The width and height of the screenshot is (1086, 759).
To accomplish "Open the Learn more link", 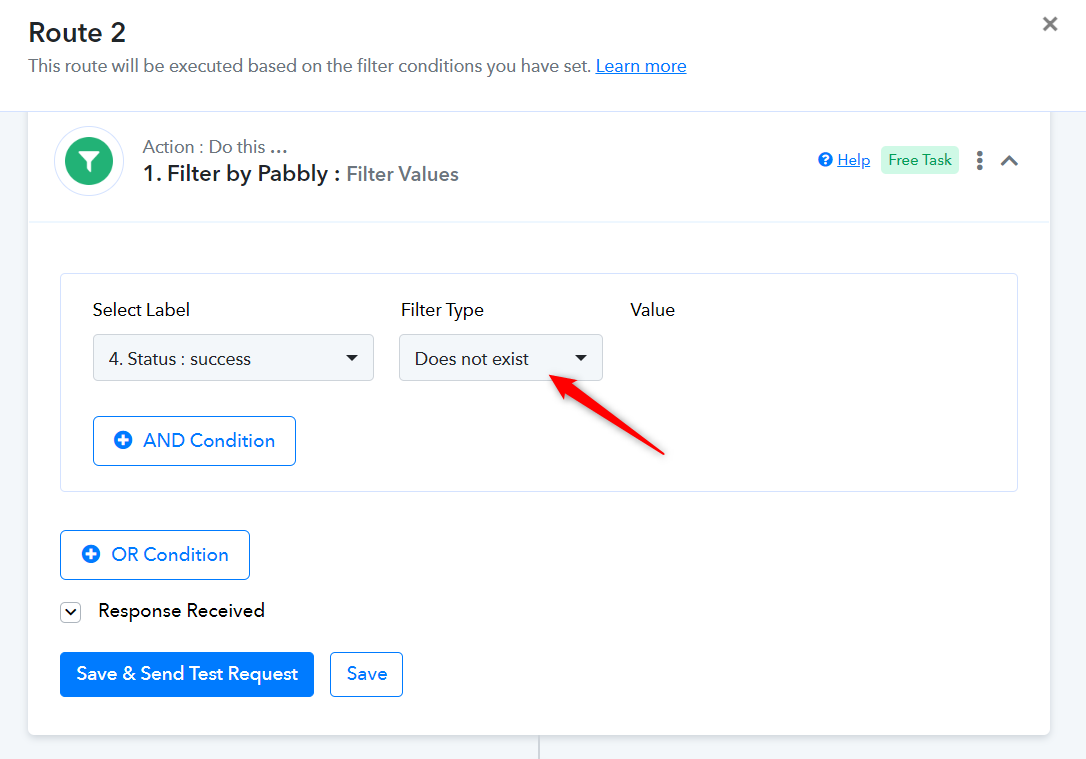I will click(x=641, y=66).
